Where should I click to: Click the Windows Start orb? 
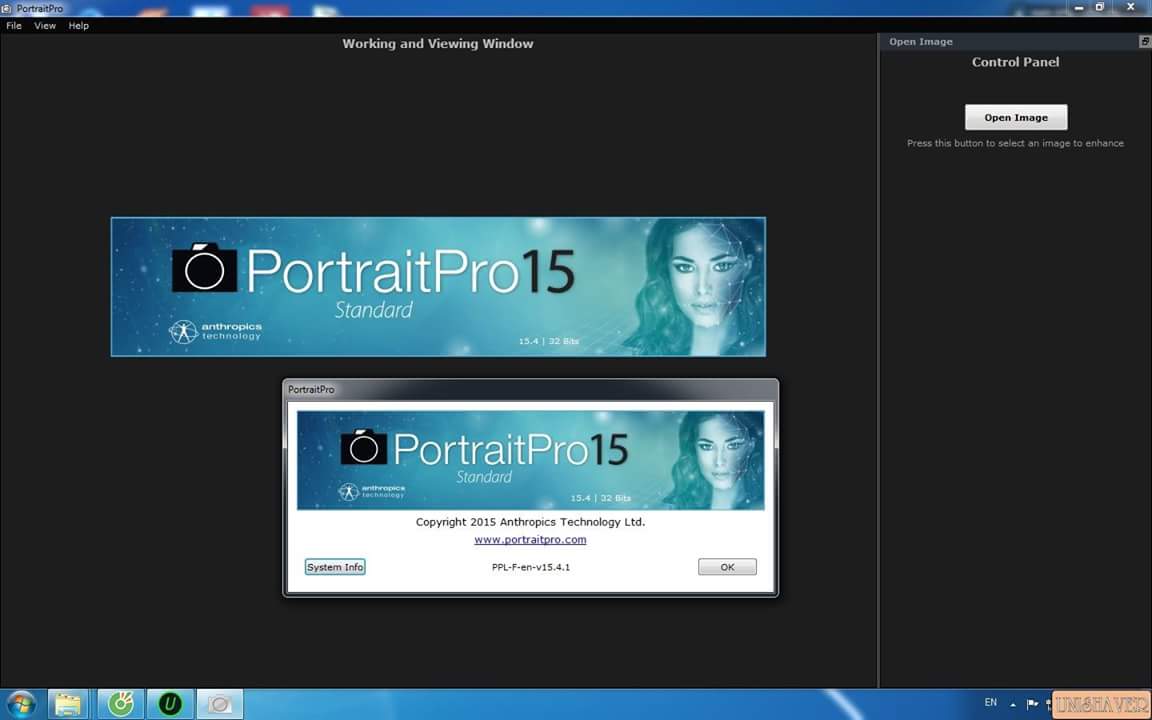(x=21, y=705)
